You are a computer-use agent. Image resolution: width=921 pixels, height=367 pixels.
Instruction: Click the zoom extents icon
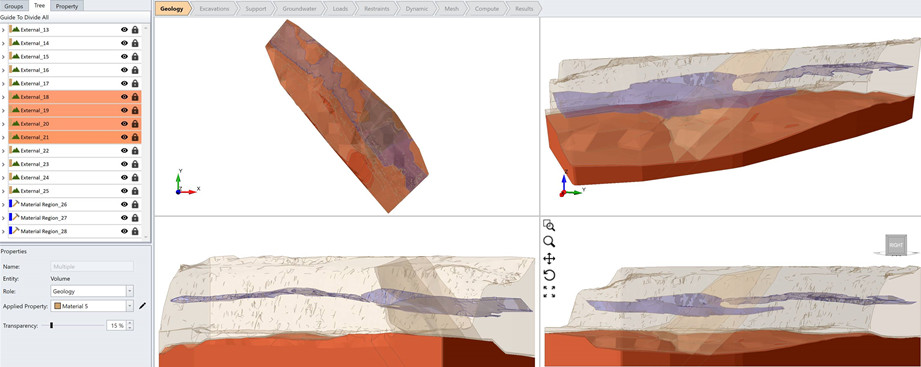[549, 292]
